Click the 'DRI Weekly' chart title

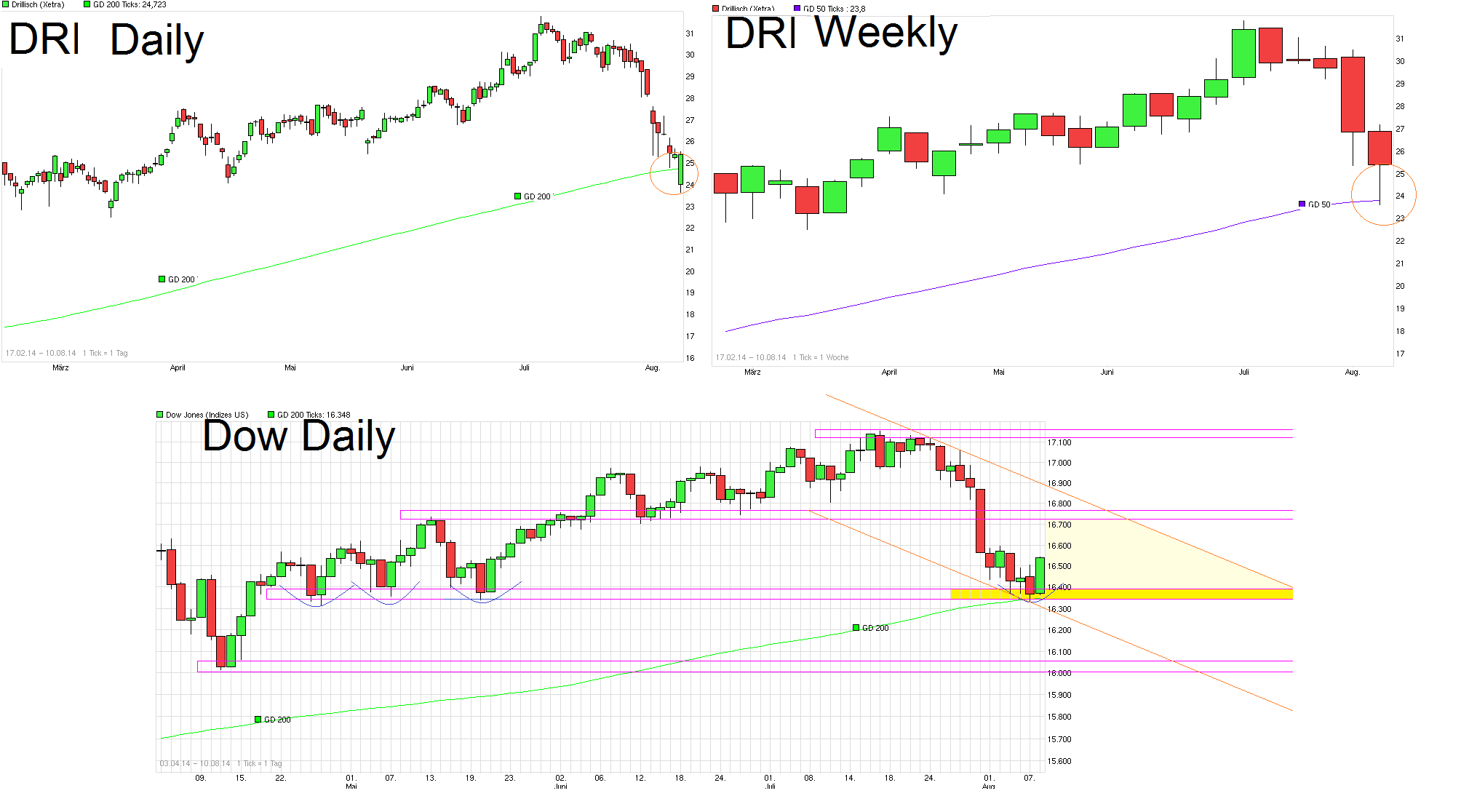click(841, 33)
